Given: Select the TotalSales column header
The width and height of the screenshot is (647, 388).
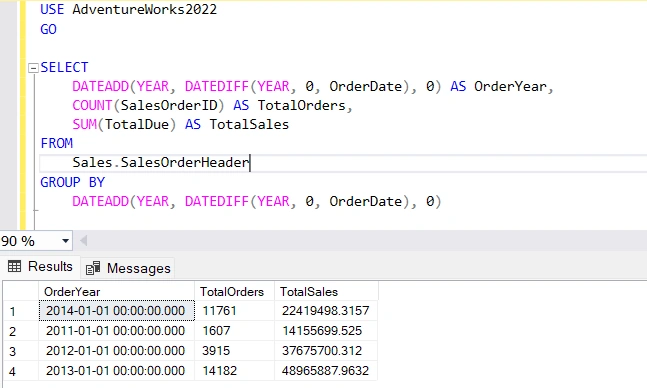Looking at the screenshot, I should point(326,291).
